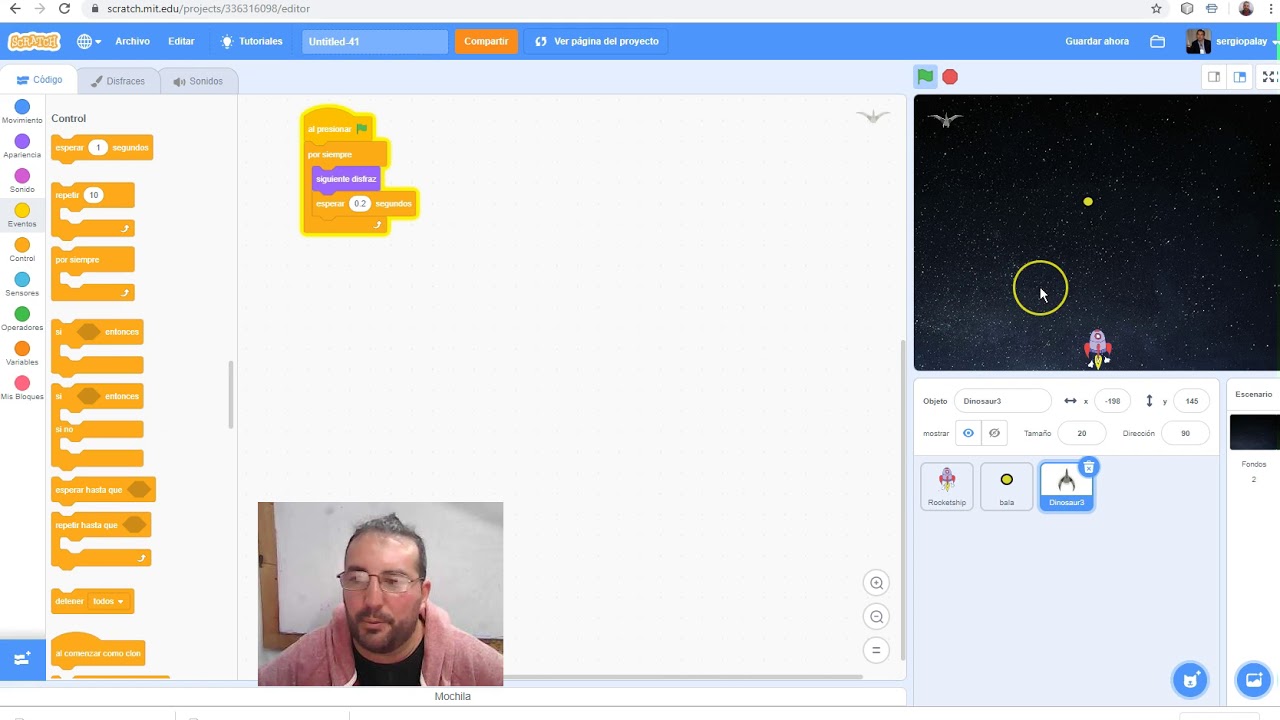The image size is (1280, 720).
Task: Bookmark this page with the star icon
Action: (1156, 9)
